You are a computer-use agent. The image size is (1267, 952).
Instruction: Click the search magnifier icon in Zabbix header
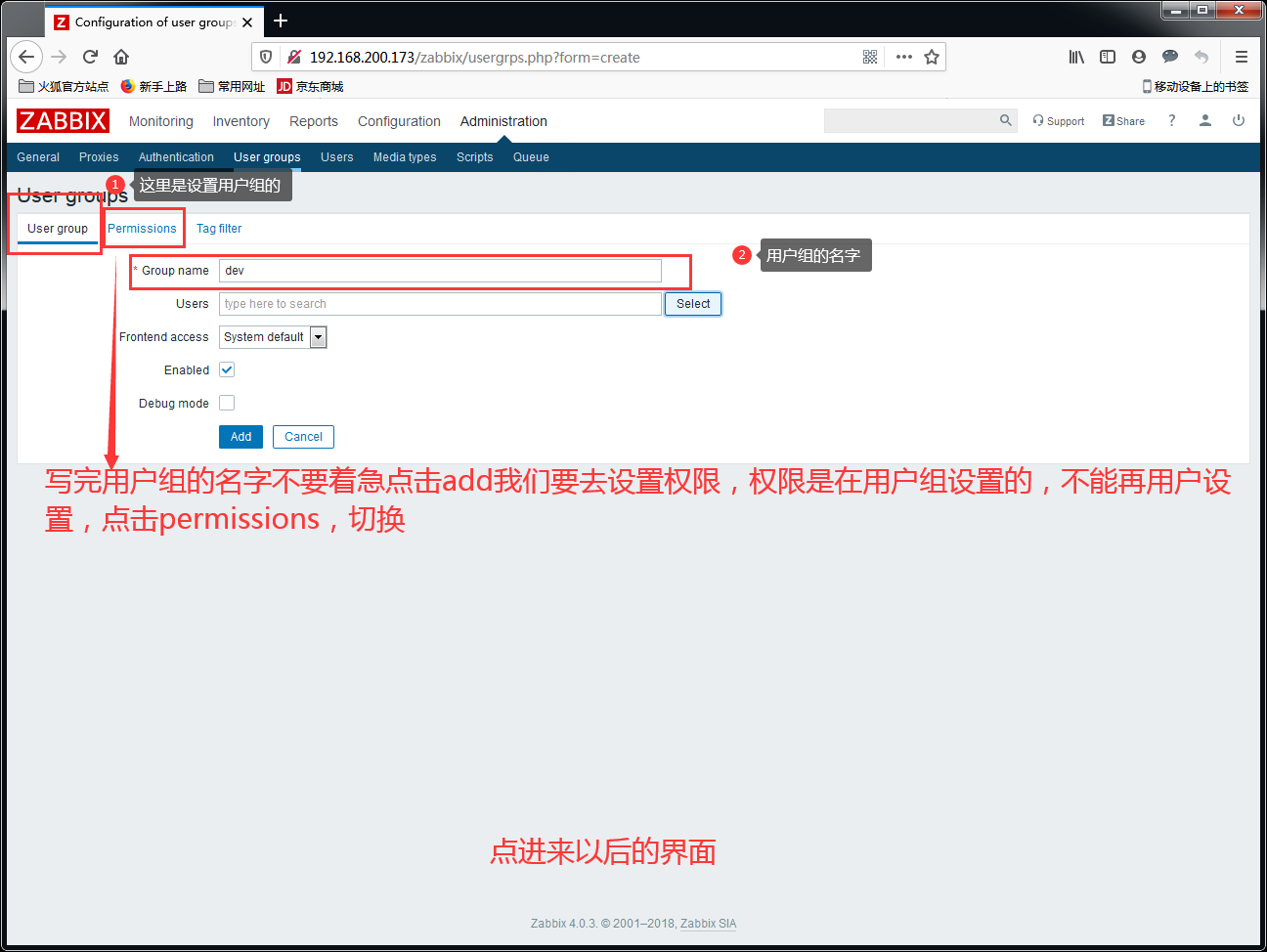pyautogui.click(x=1005, y=120)
